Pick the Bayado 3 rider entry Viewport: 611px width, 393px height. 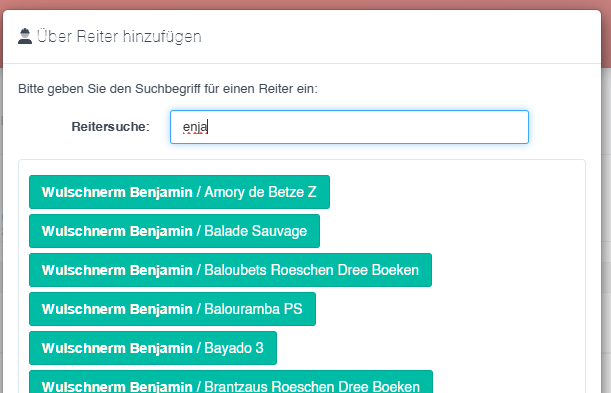tap(153, 348)
